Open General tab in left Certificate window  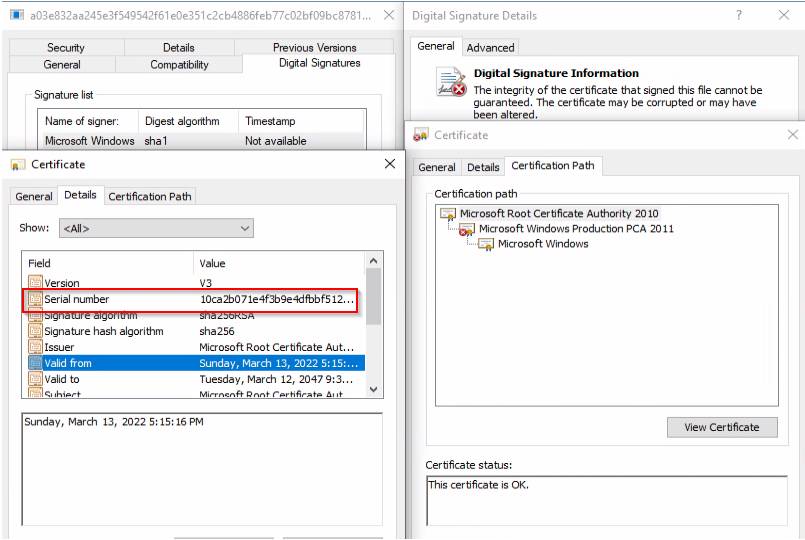[x=34, y=197]
